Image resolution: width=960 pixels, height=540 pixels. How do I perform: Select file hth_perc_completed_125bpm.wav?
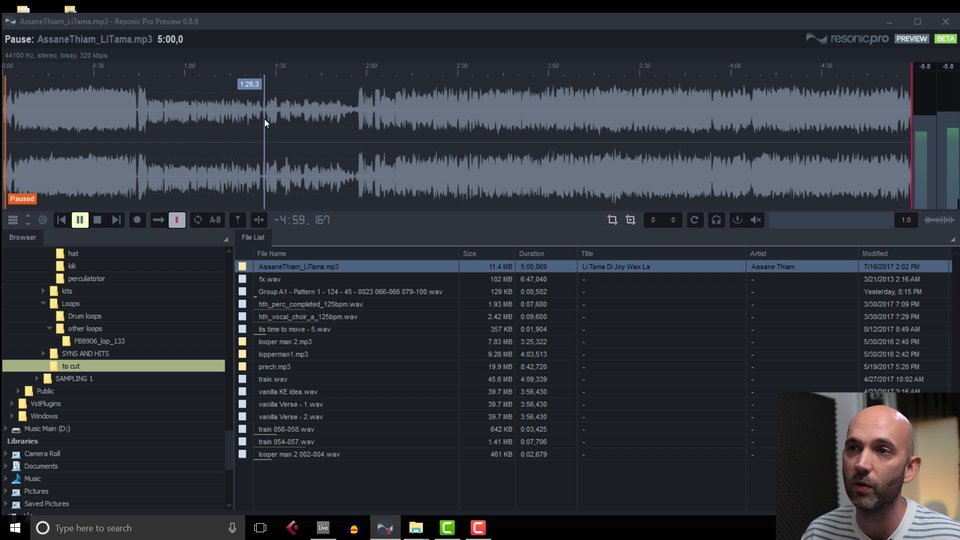(x=310, y=304)
